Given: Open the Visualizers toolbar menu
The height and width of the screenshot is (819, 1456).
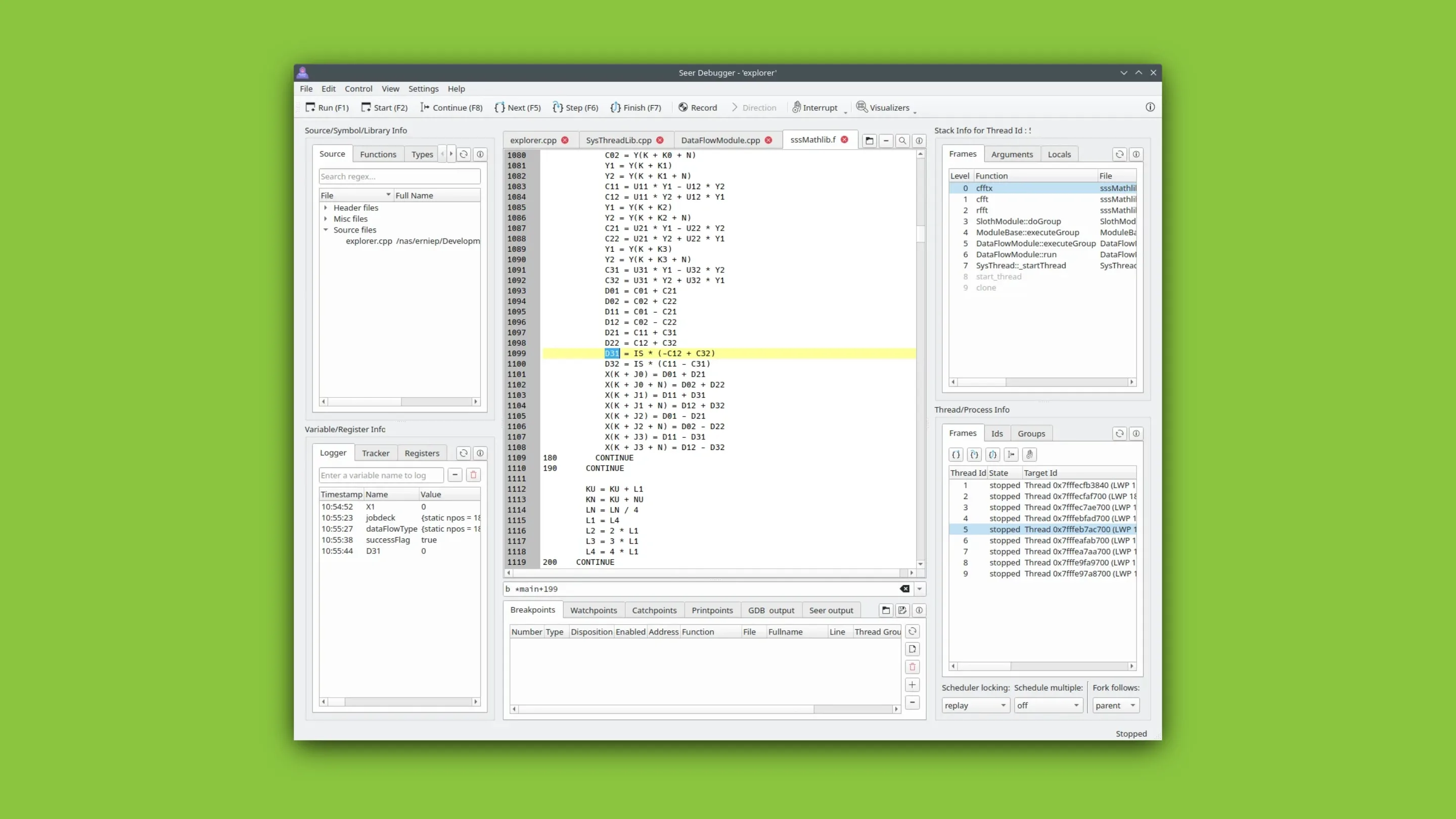Looking at the screenshot, I should coord(885,107).
